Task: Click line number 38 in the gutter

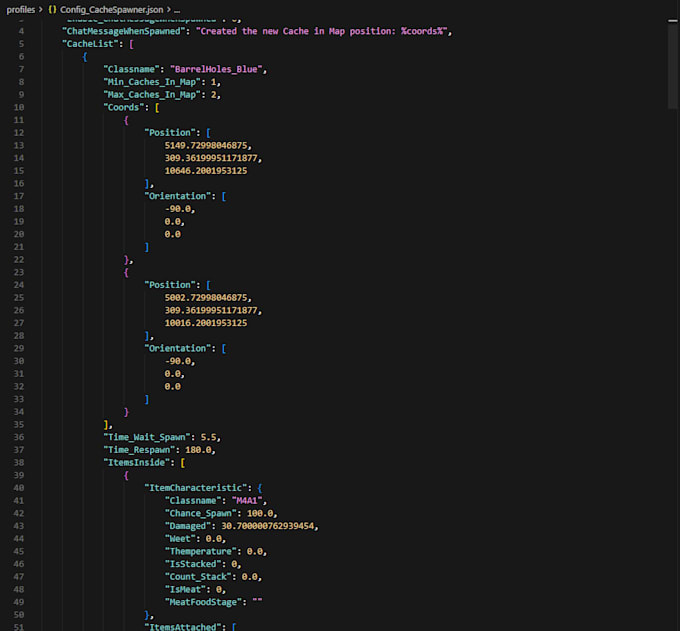Action: 19,463
